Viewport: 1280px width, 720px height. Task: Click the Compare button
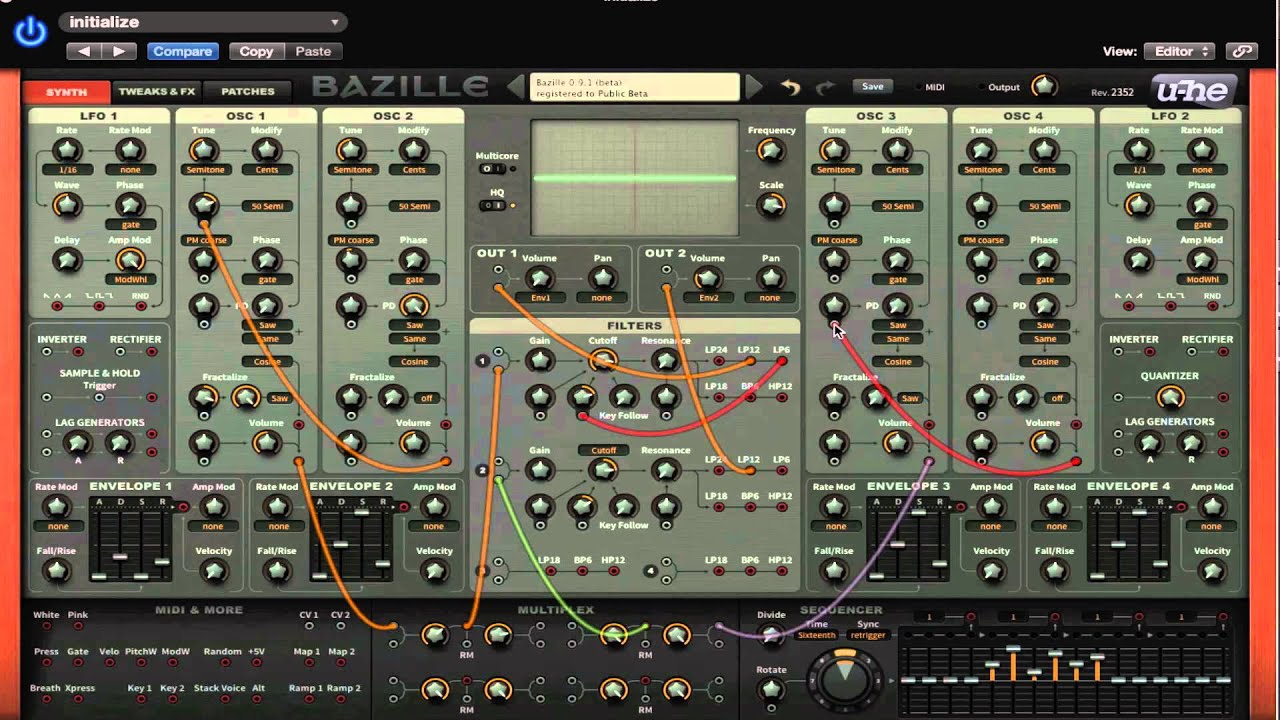pos(183,51)
